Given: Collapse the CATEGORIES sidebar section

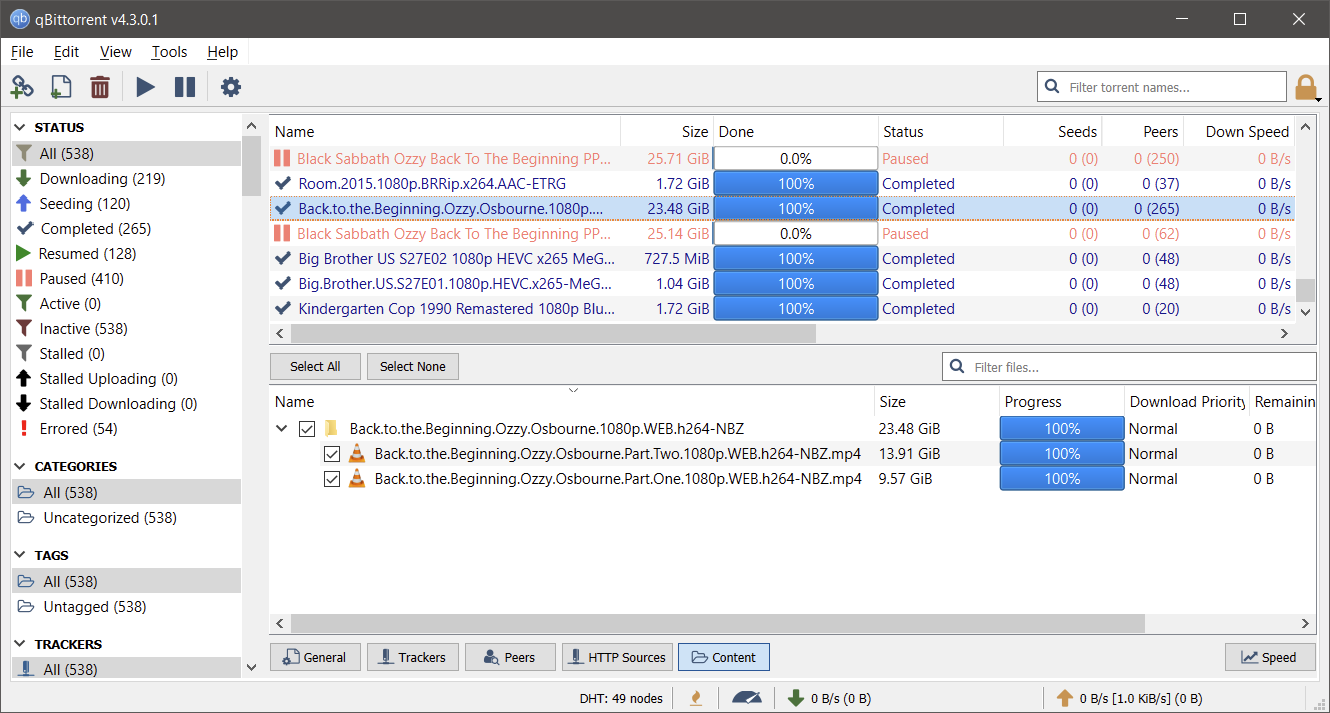Looking at the screenshot, I should click(x=21, y=466).
